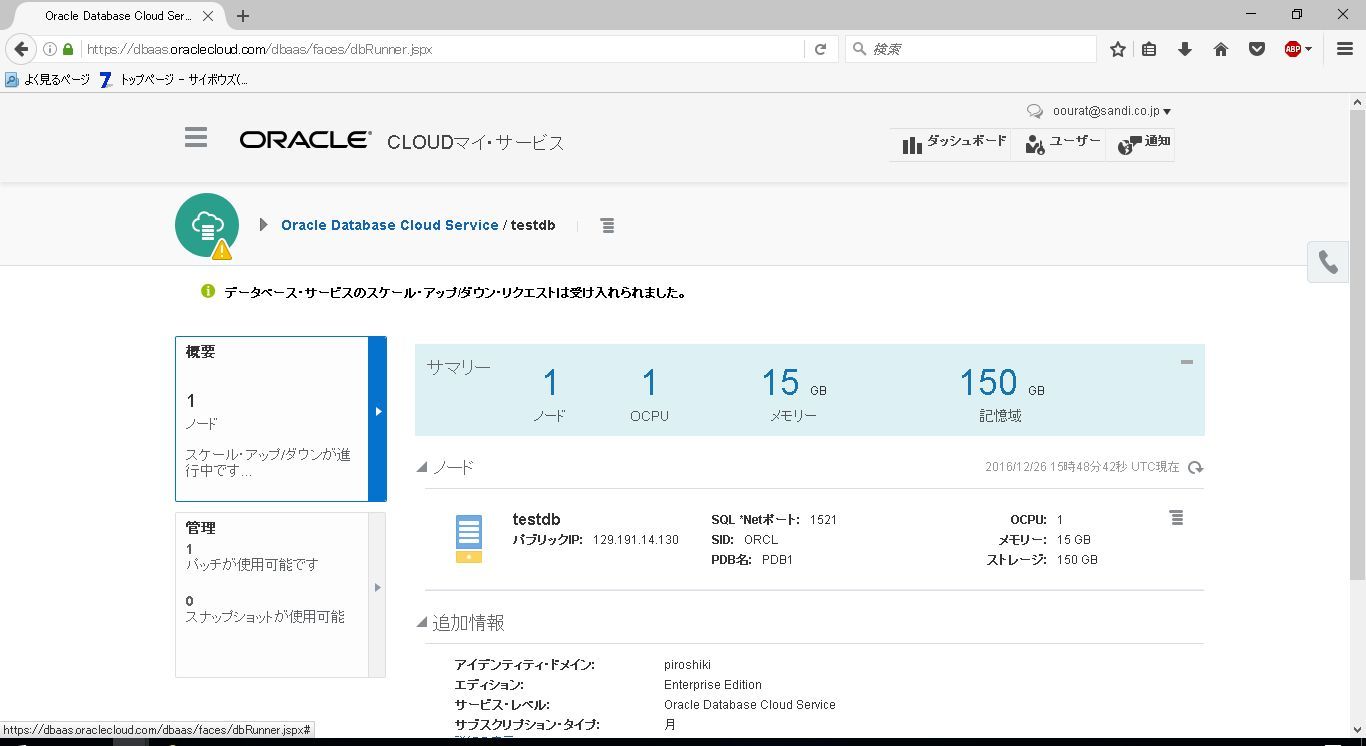Open the よく見るページ bookmark
This screenshot has height=746, width=1366.
click(47, 79)
